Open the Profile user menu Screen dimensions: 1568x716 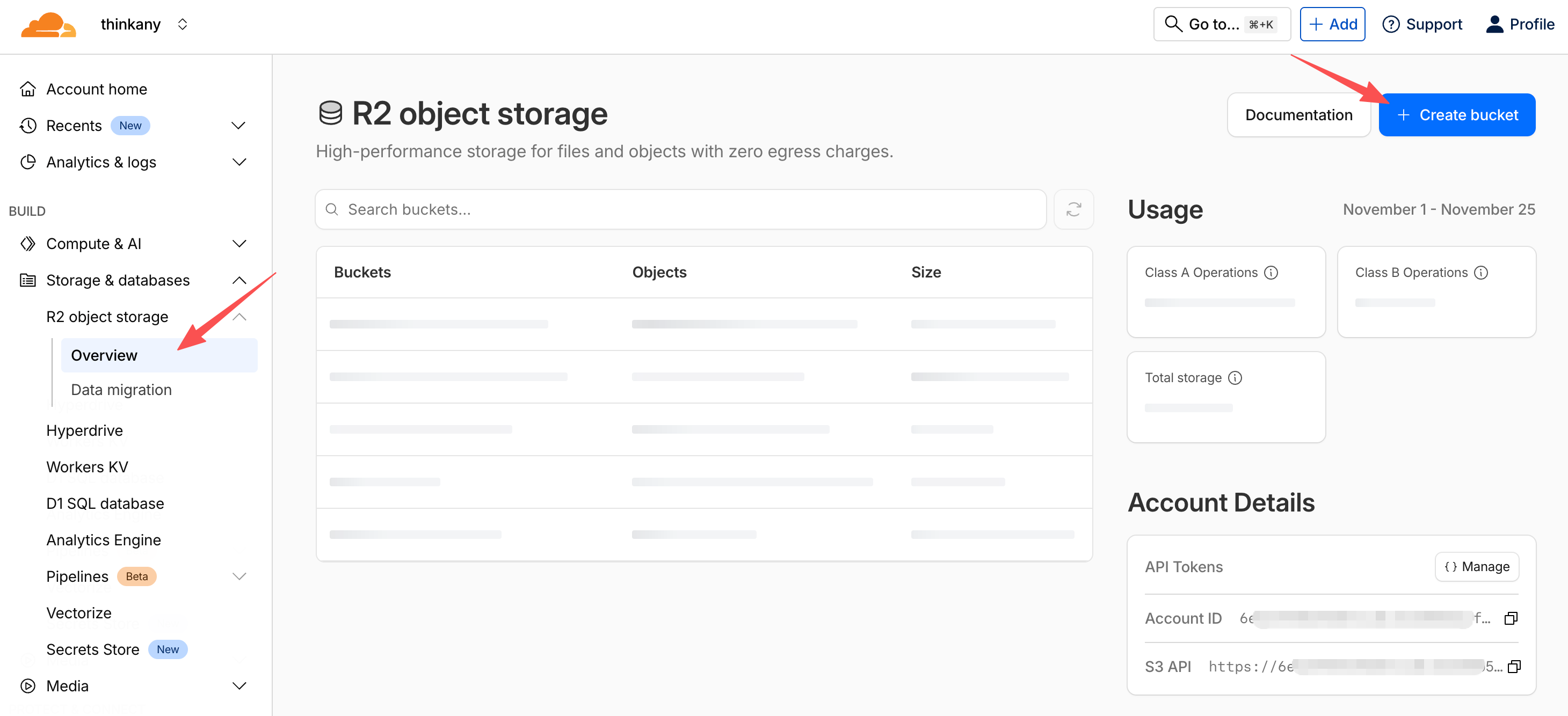(x=1519, y=24)
